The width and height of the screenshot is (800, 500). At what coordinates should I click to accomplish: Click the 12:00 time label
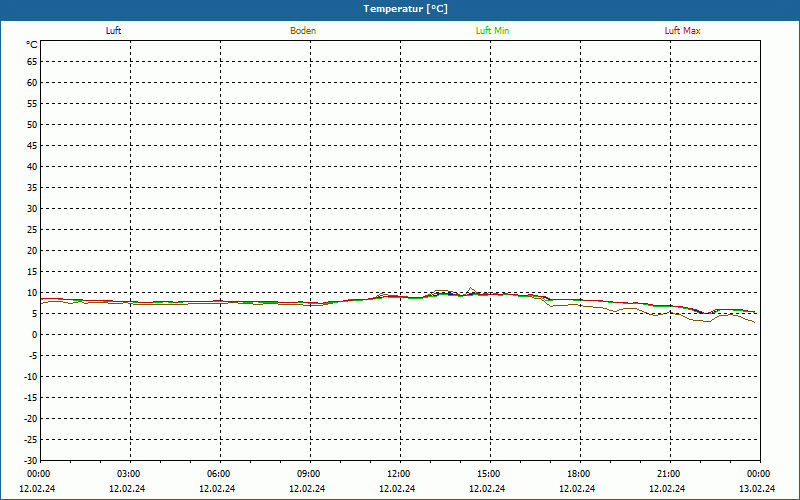point(398,474)
